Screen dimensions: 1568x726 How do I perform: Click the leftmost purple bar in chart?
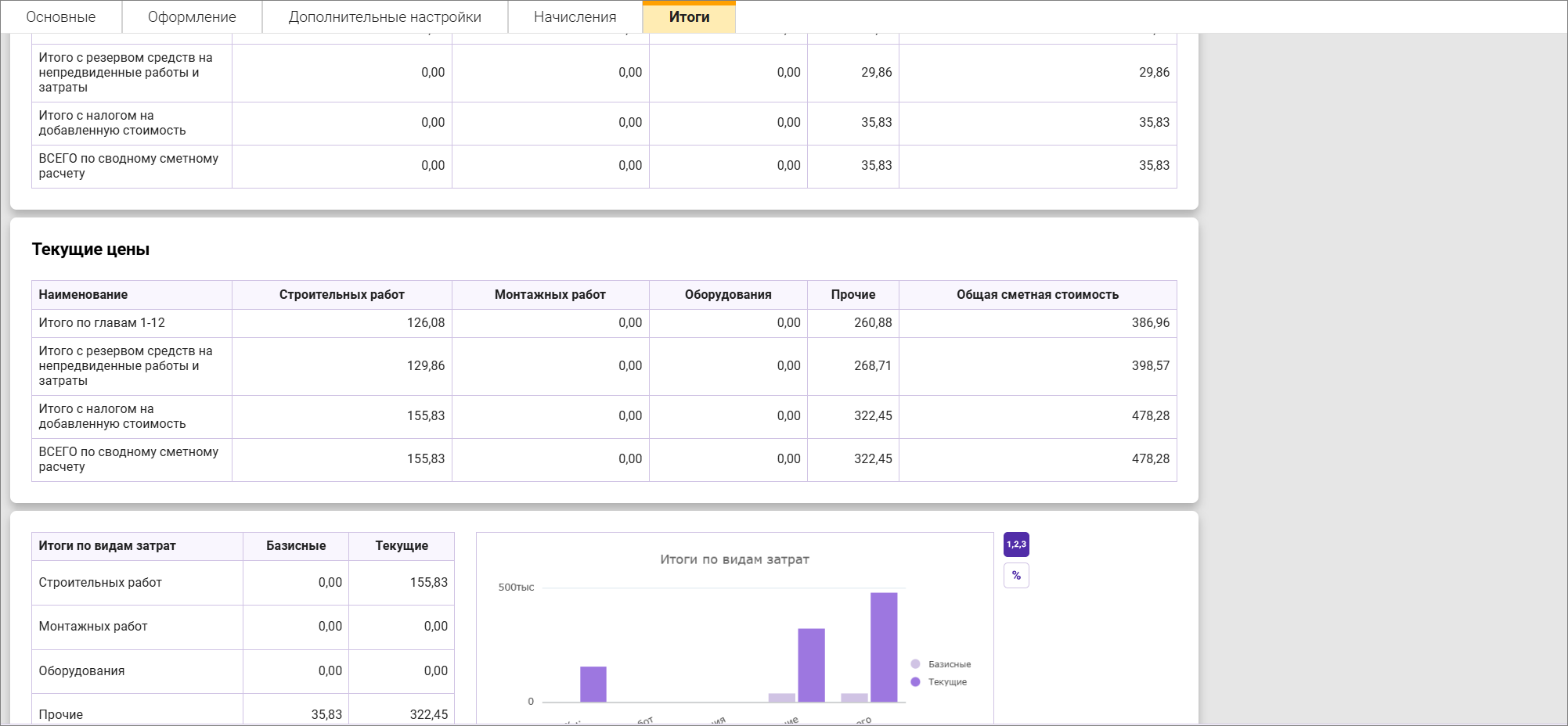pyautogui.click(x=593, y=684)
